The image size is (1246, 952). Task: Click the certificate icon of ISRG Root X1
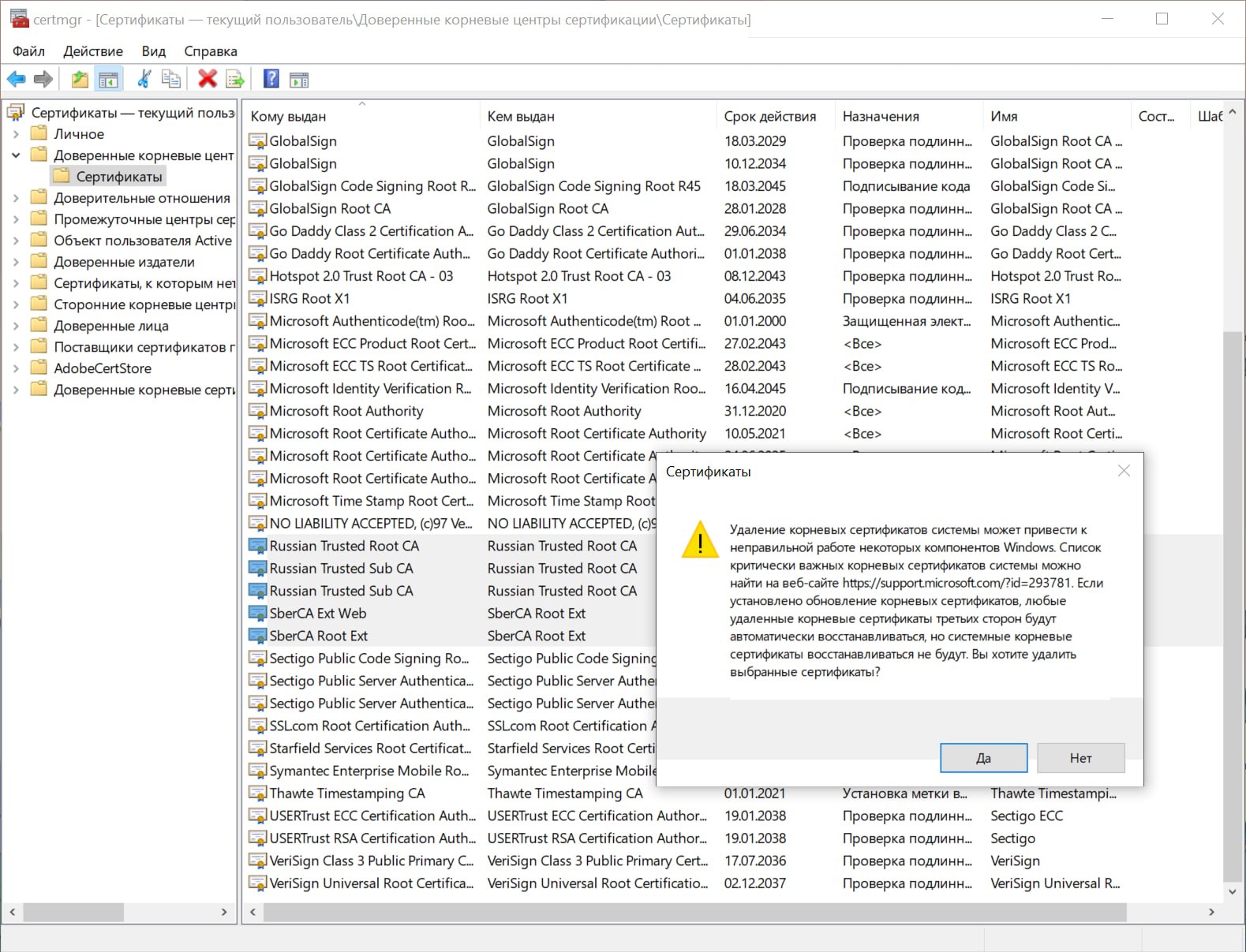pyautogui.click(x=257, y=298)
